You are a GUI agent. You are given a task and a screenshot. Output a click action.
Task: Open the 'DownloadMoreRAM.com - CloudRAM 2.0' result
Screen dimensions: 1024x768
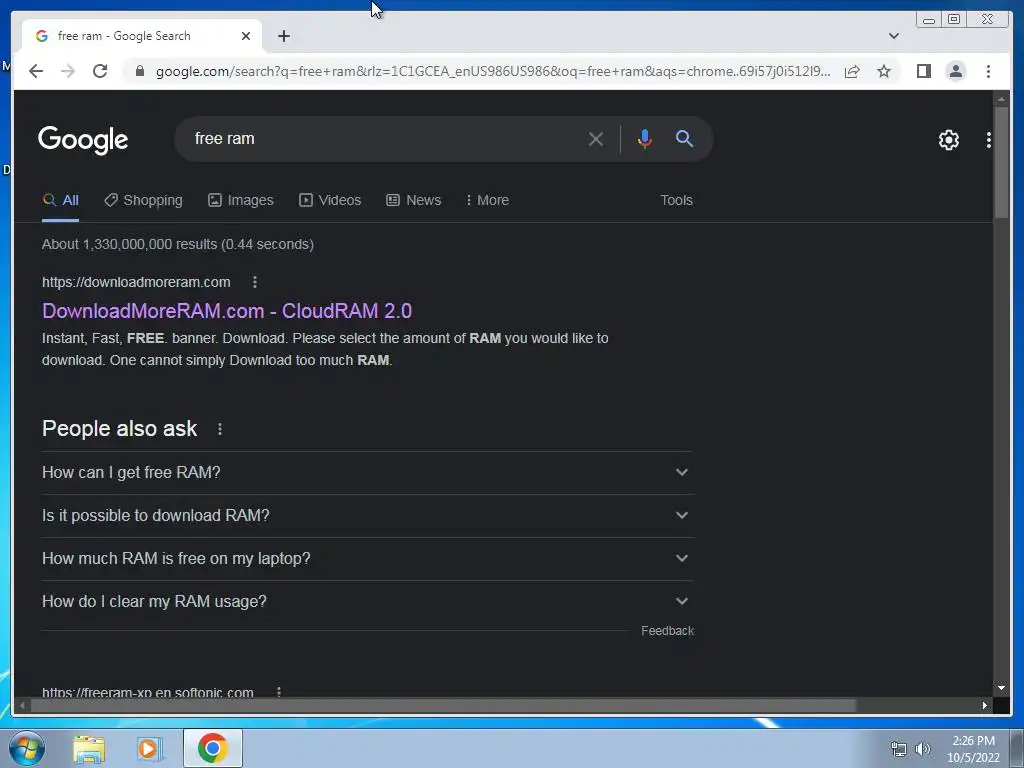tap(227, 311)
